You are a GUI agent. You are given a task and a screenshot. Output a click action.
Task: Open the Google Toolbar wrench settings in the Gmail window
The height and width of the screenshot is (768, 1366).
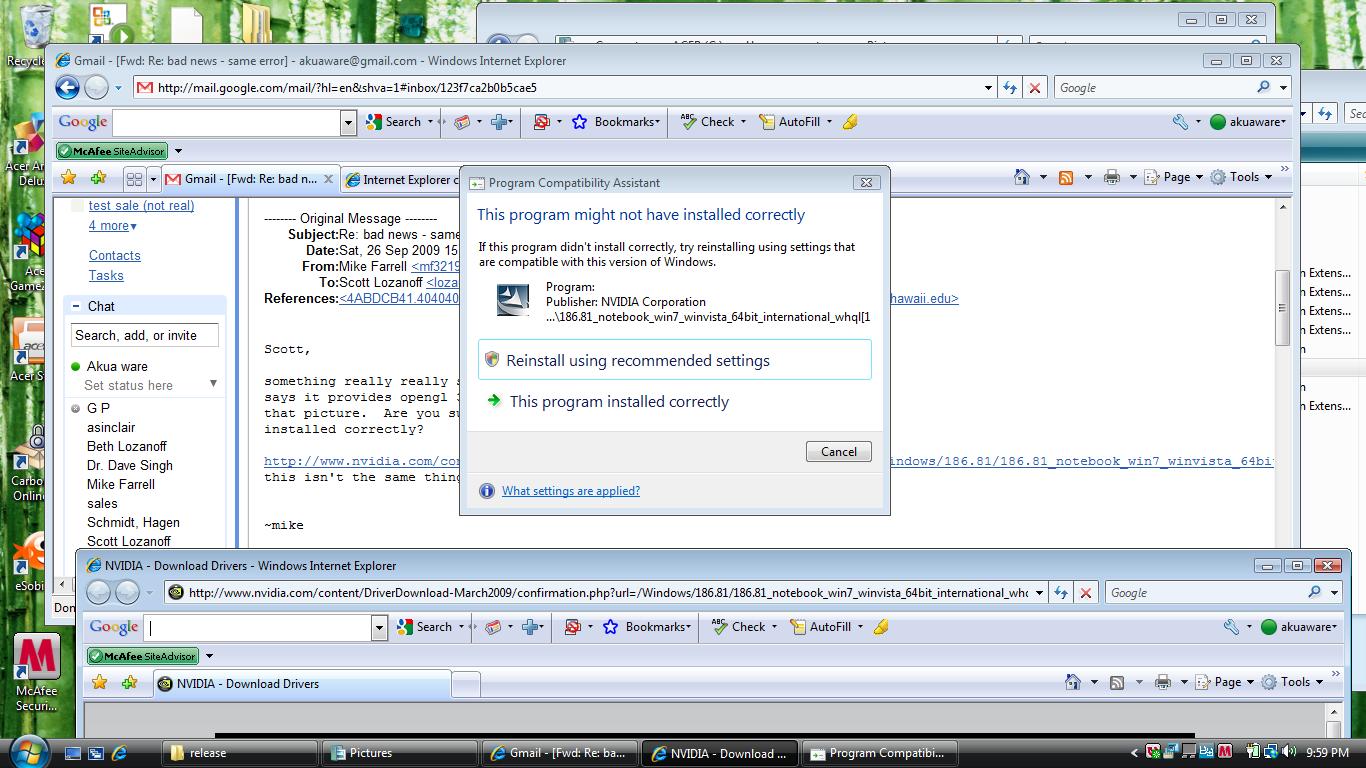coord(1180,122)
